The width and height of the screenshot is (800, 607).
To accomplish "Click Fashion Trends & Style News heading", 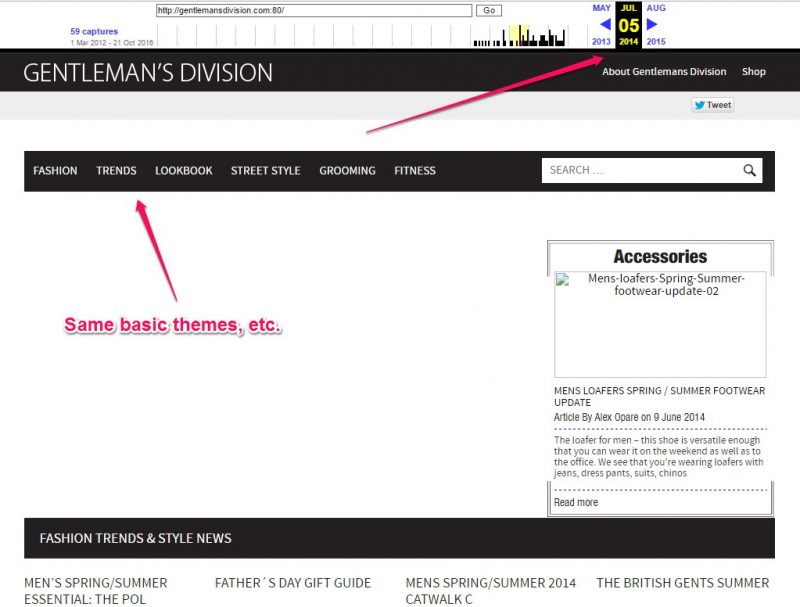I will click(136, 538).
